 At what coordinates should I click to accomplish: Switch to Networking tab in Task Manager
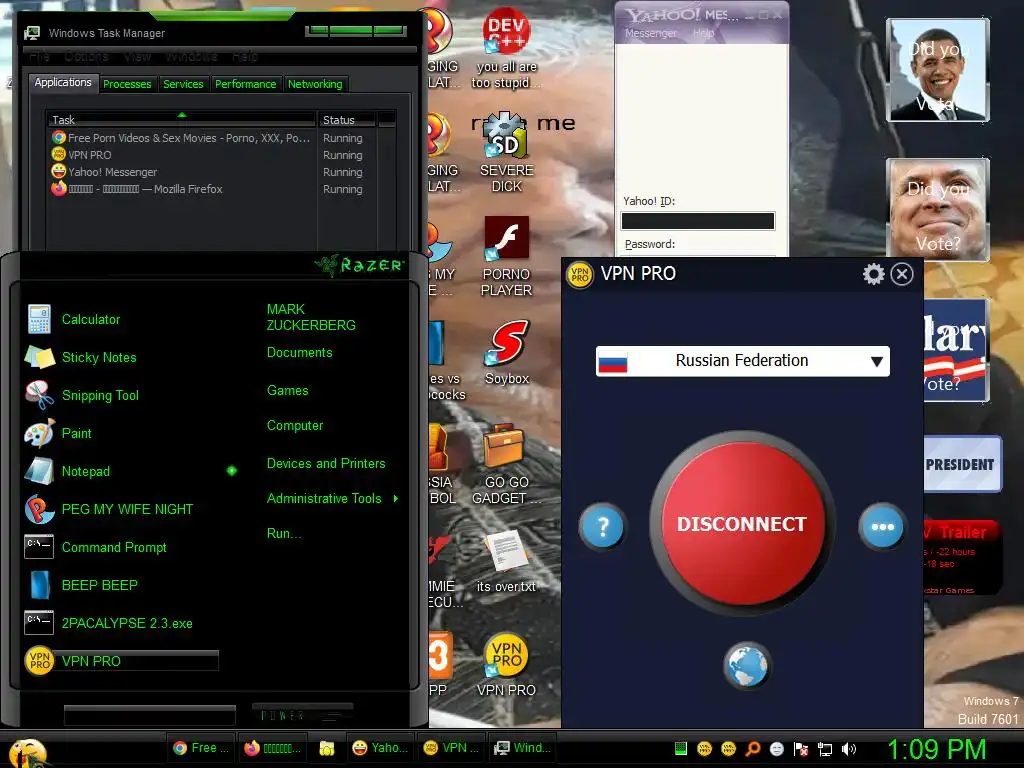(x=315, y=84)
